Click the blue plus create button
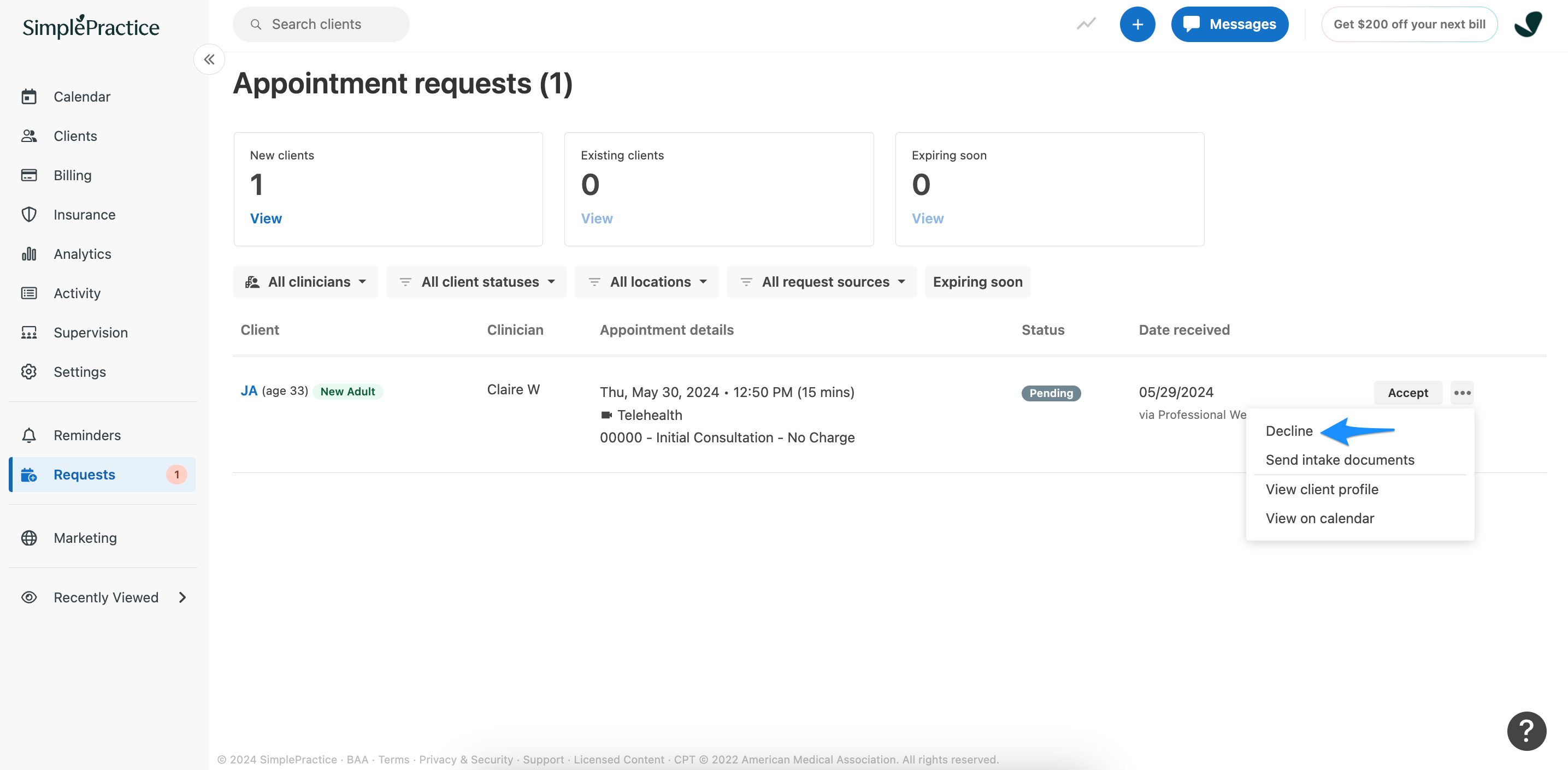This screenshot has height=770, width=1568. [x=1137, y=25]
